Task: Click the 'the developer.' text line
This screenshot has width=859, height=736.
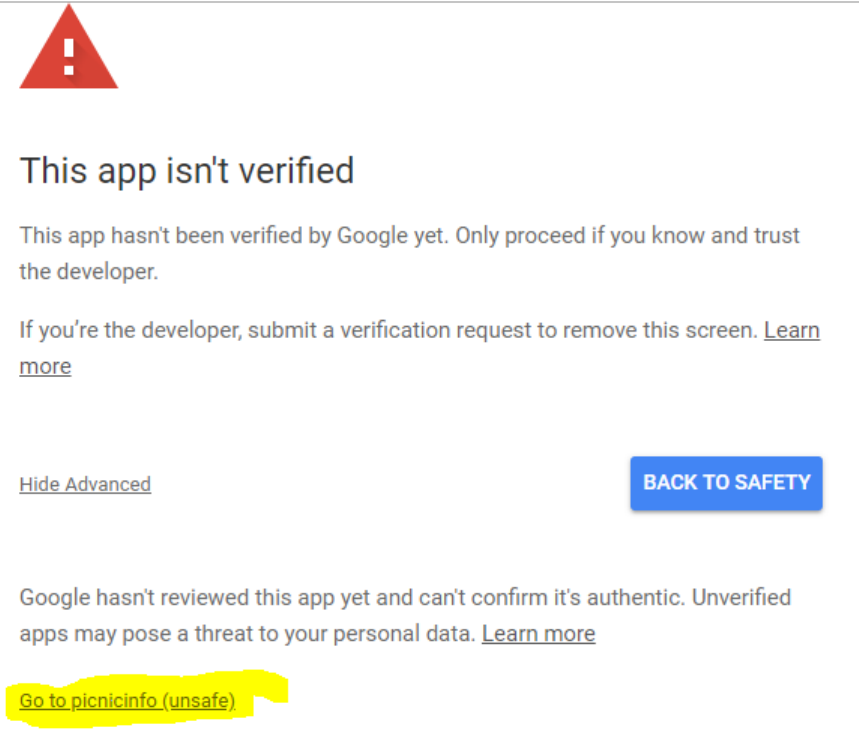Action: (89, 272)
